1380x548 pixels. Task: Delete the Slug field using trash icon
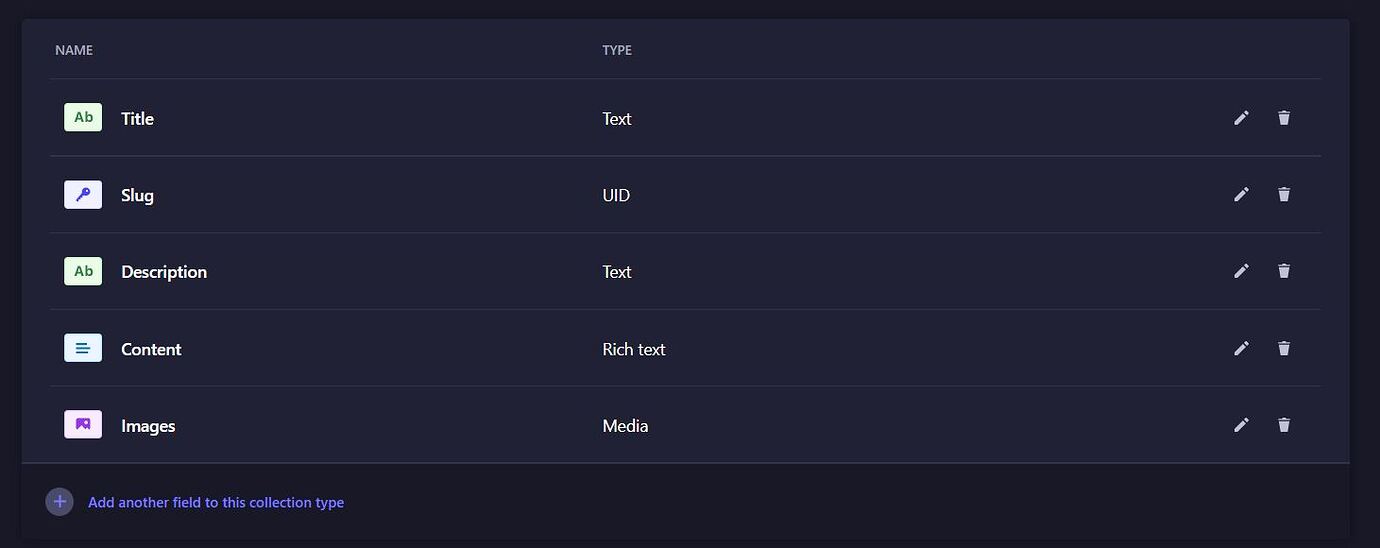point(1284,194)
